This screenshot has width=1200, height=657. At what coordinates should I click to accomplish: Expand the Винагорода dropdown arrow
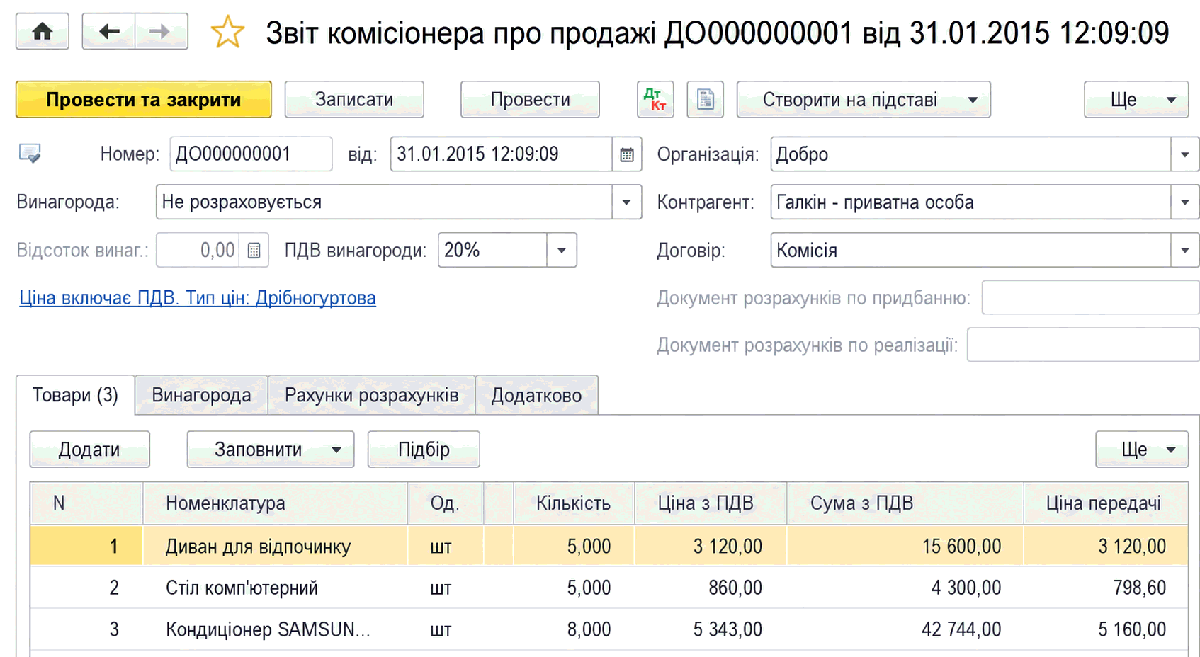[627, 202]
